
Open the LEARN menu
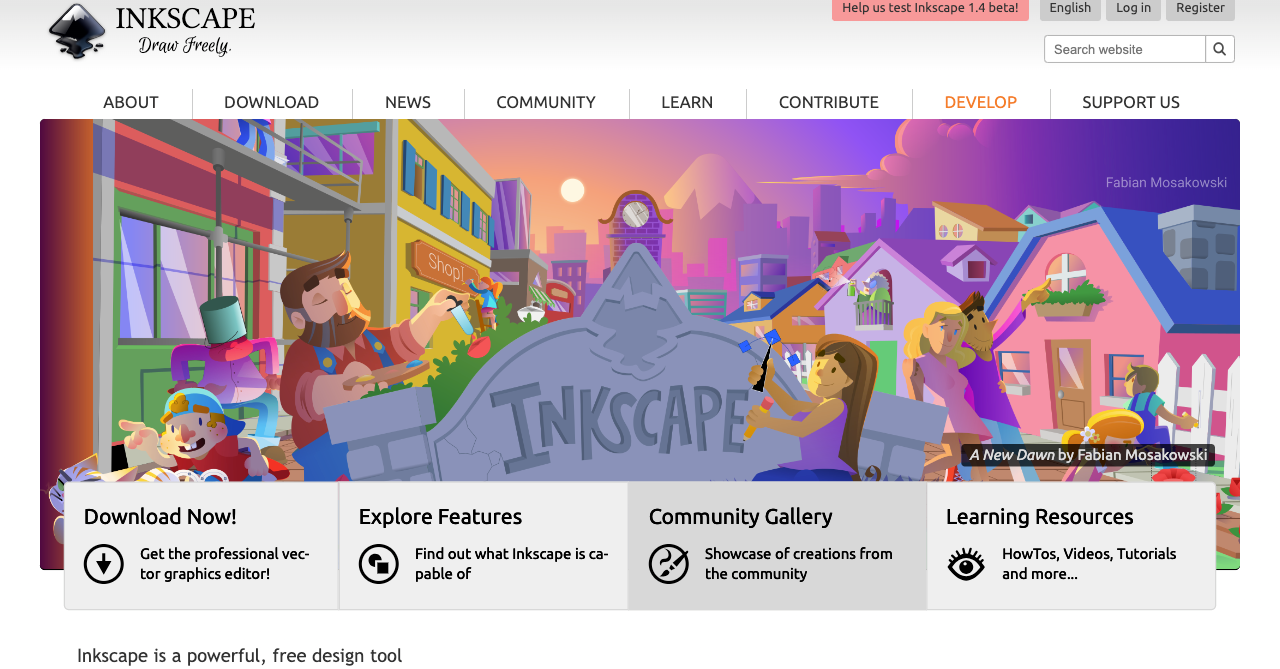click(x=687, y=102)
